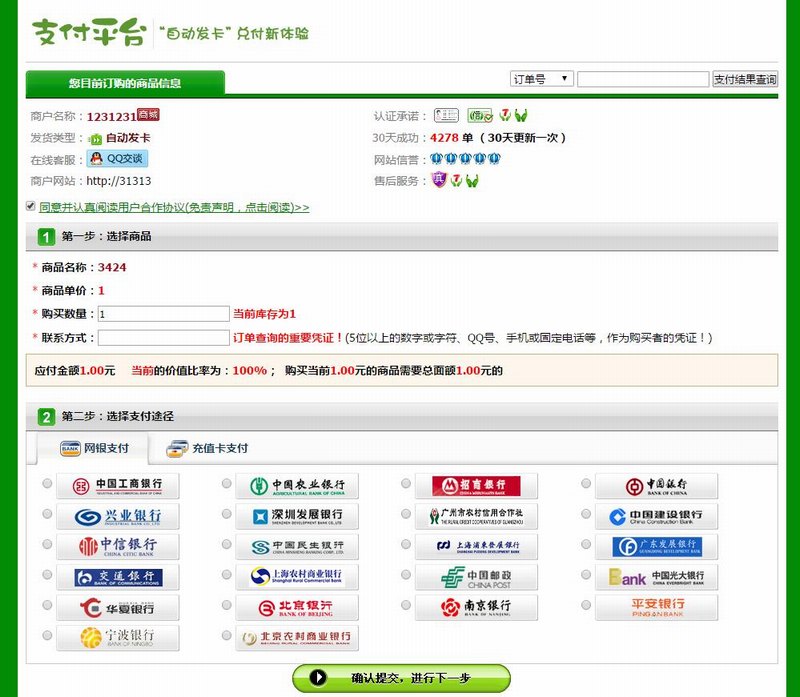Click the 支付平台 site logo
This screenshot has width=800, height=697.
click(89, 32)
